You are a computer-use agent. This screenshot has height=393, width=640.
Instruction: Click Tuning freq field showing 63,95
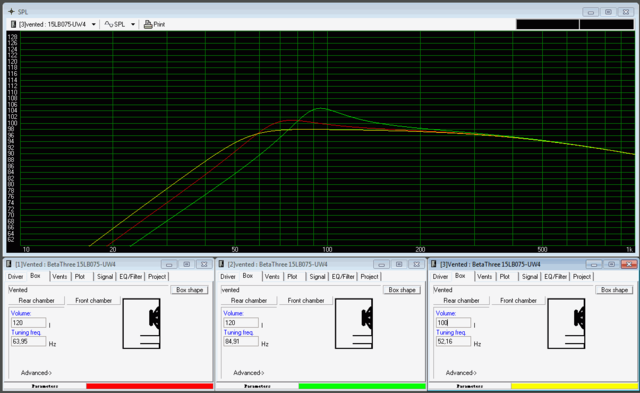(29, 342)
